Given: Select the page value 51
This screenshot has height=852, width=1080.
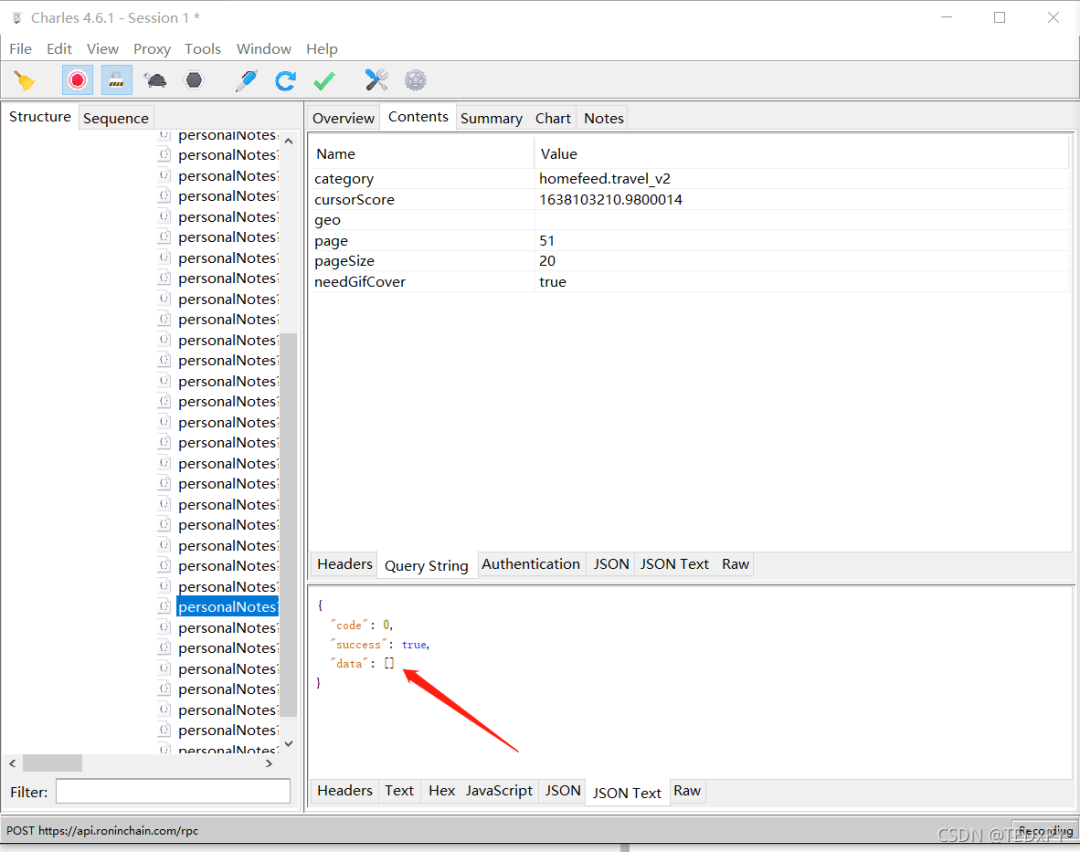Looking at the screenshot, I should pos(547,241).
